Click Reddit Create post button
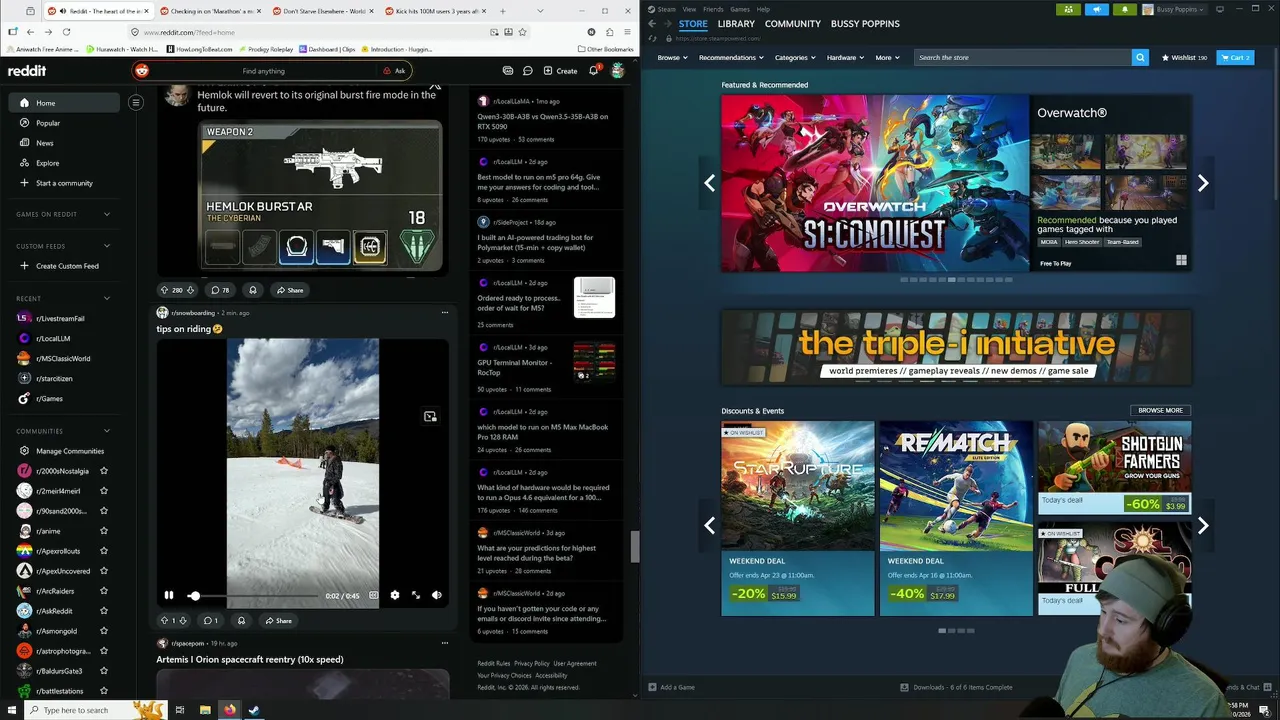Screen dimensions: 1280x720 tap(560, 71)
